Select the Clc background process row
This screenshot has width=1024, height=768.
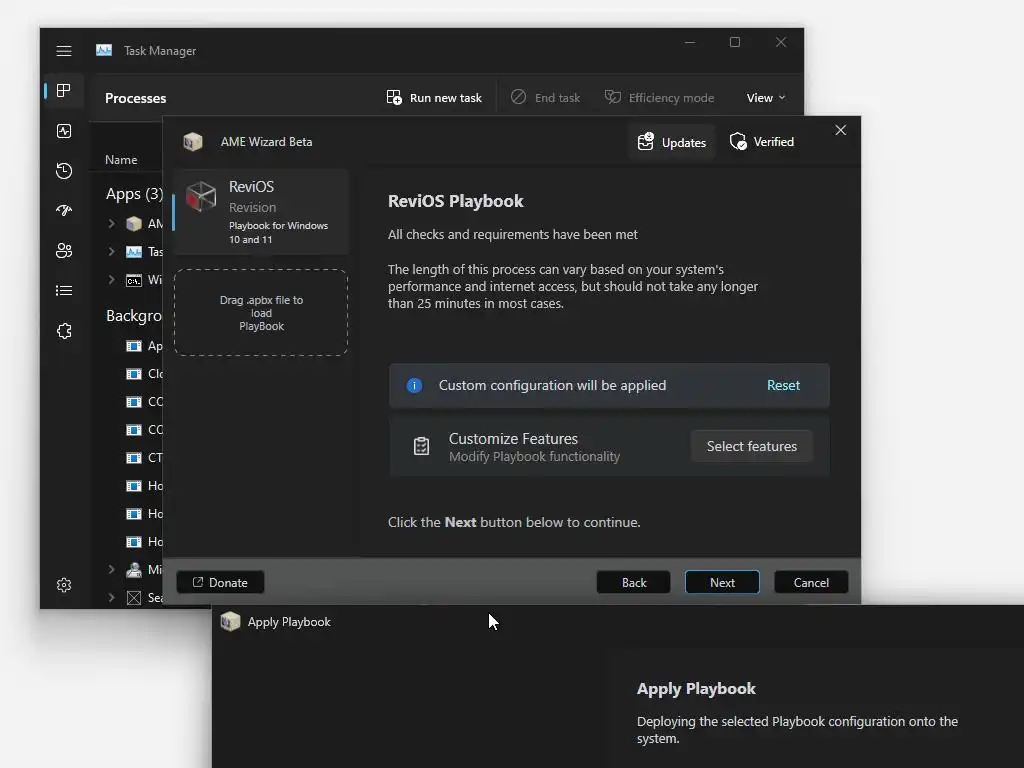point(144,374)
